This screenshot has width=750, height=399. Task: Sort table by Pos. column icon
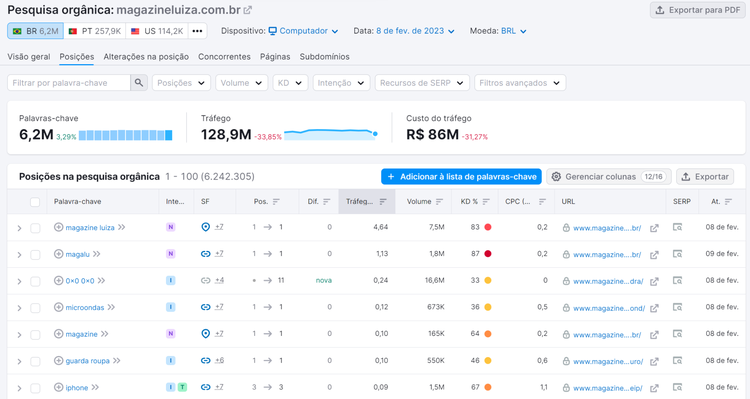(276, 201)
